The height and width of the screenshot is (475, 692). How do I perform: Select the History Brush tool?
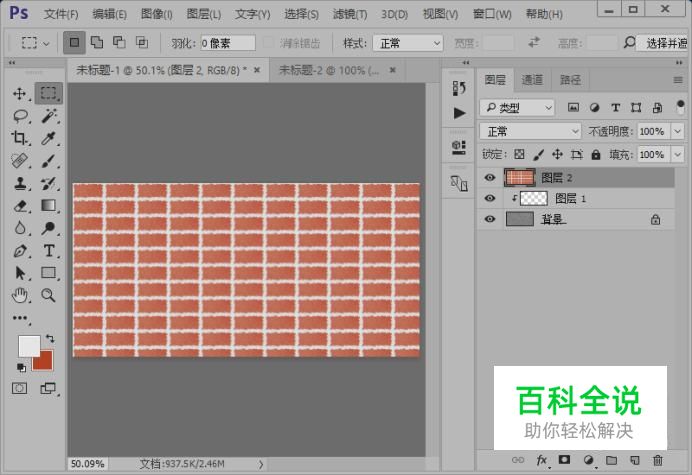pos(49,183)
